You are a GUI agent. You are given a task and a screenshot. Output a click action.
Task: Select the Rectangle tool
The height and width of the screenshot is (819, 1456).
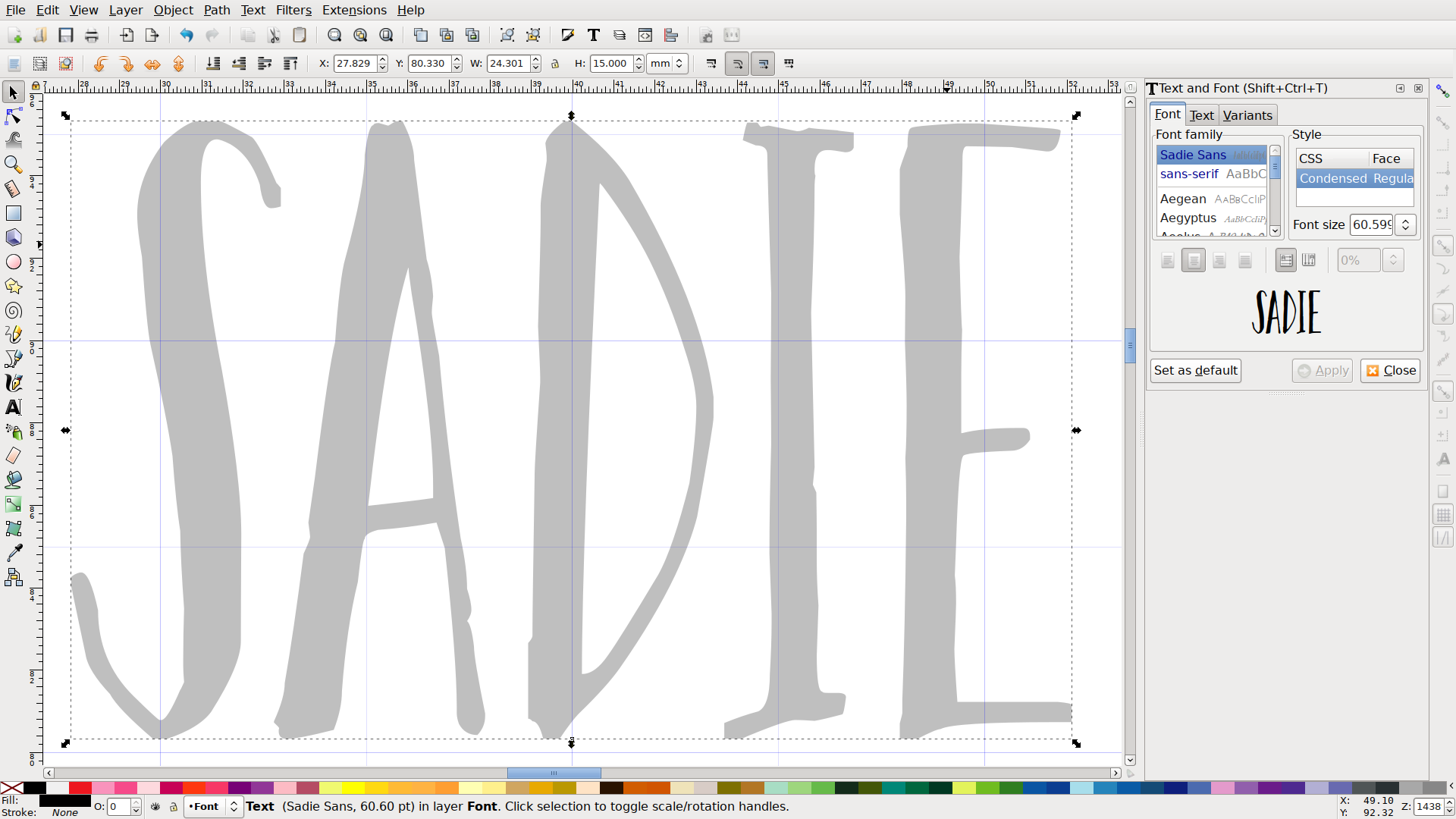(13, 213)
